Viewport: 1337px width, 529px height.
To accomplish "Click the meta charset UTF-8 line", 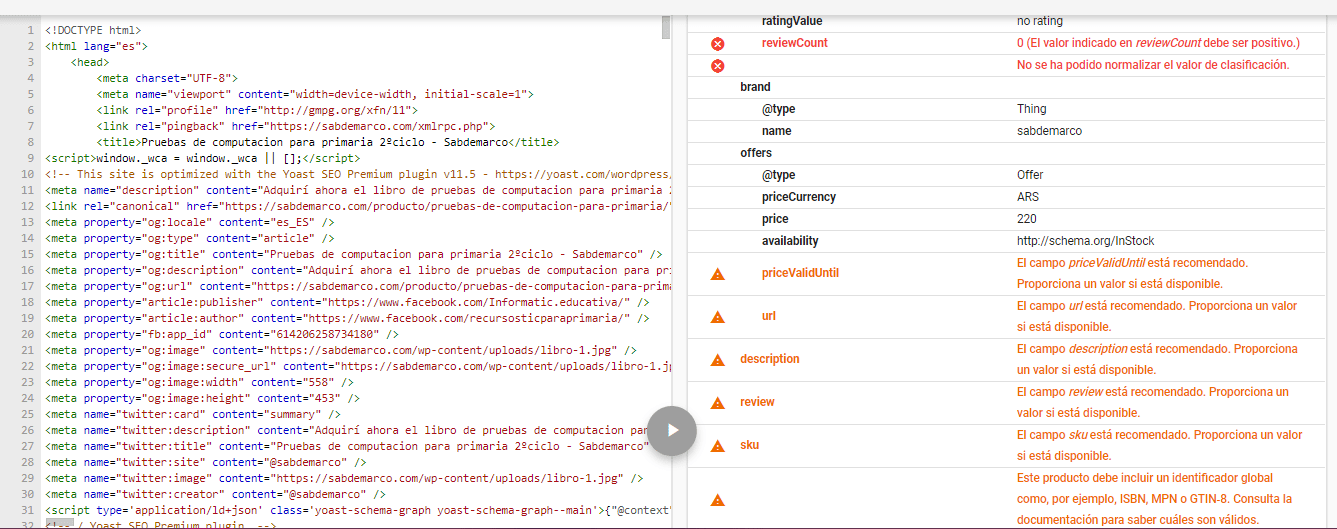I will point(167,78).
